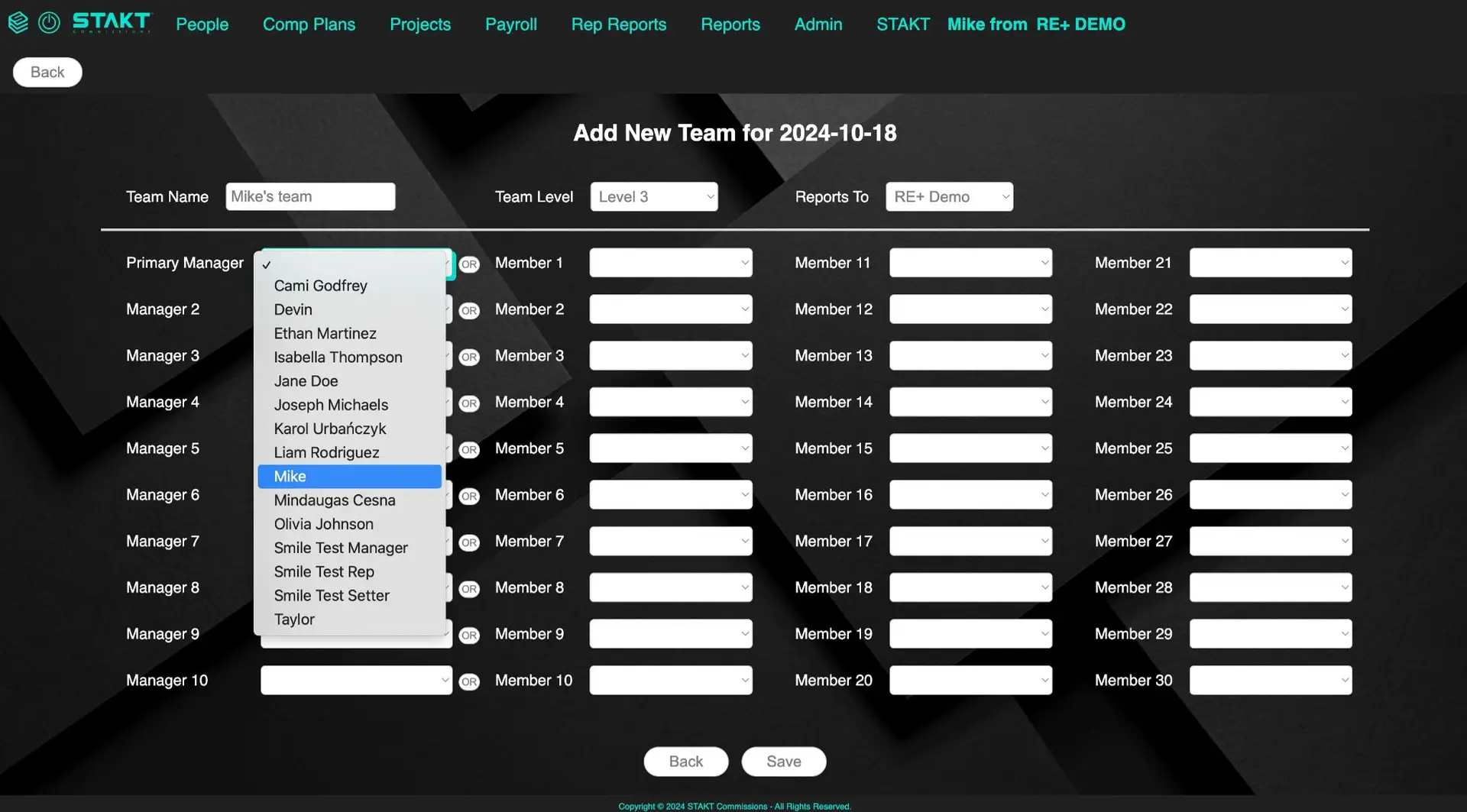Choose Liam Rodriguez option
The image size is (1467, 812).
pyautogui.click(x=350, y=452)
